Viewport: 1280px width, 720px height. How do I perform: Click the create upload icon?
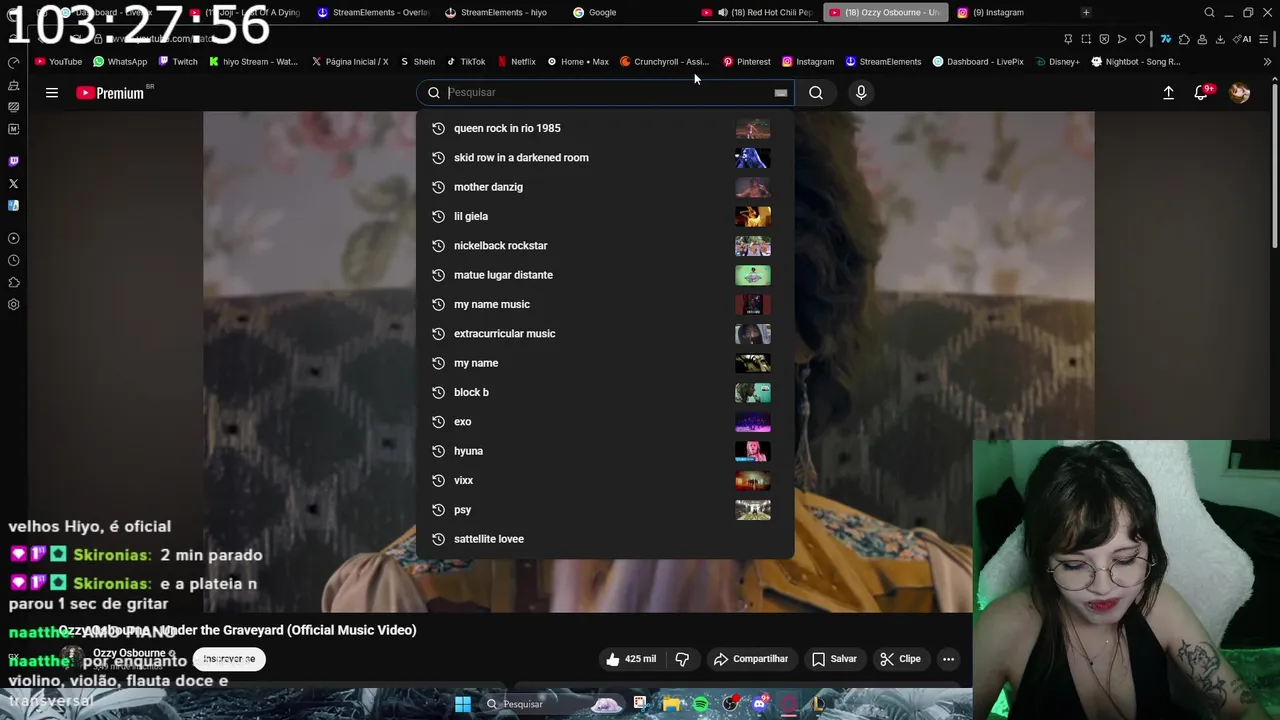[1168, 93]
